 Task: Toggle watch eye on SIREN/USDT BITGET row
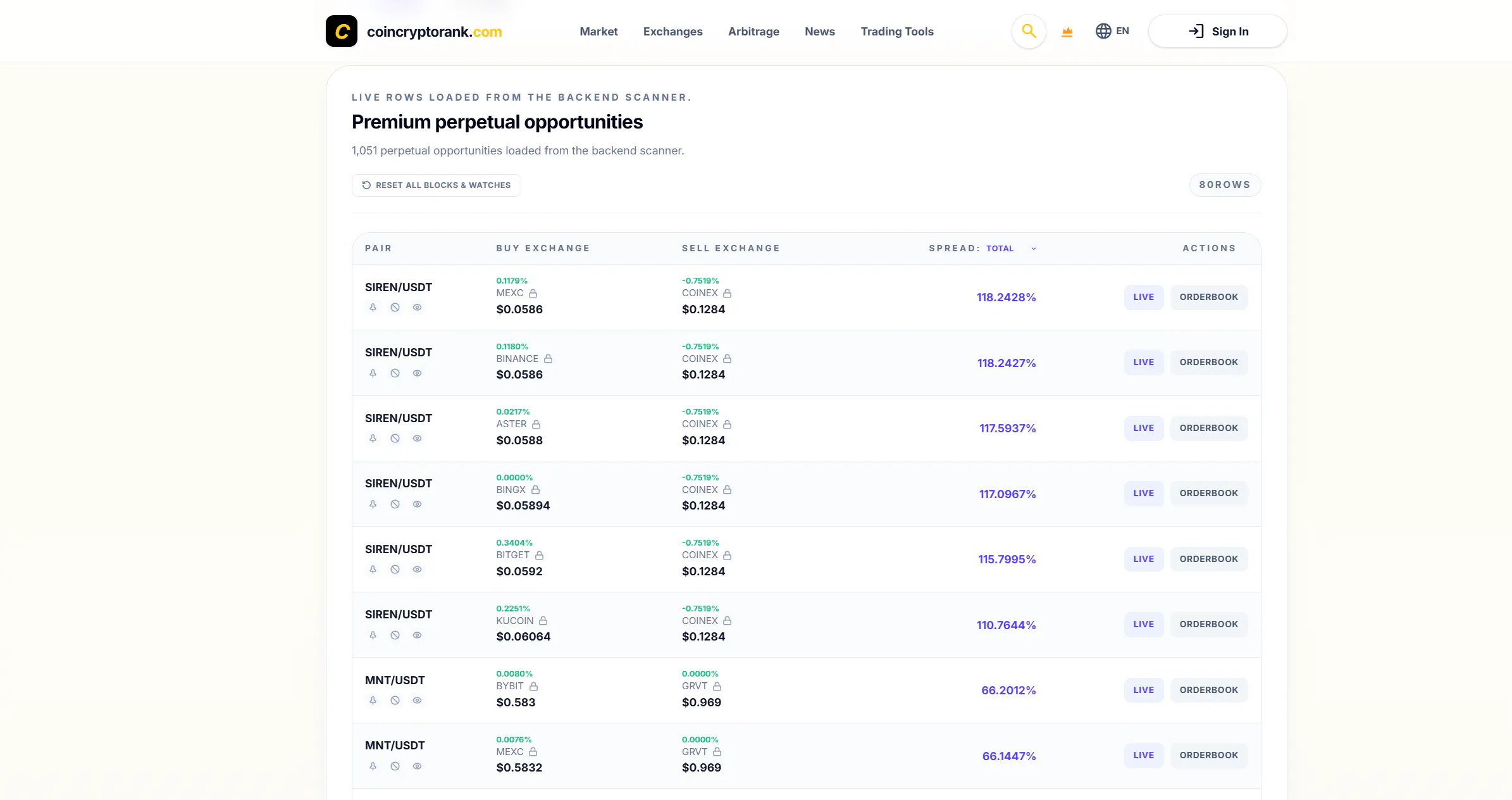[x=417, y=570]
